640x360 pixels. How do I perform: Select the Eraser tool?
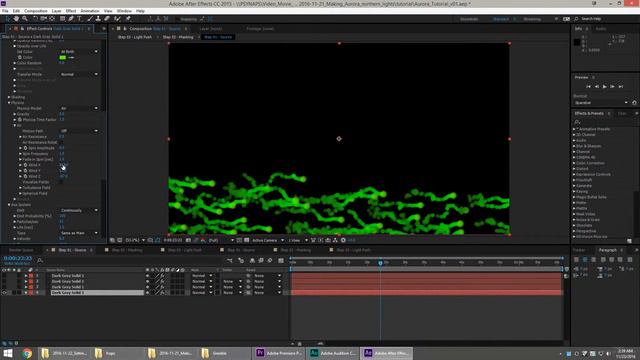click(x=107, y=19)
